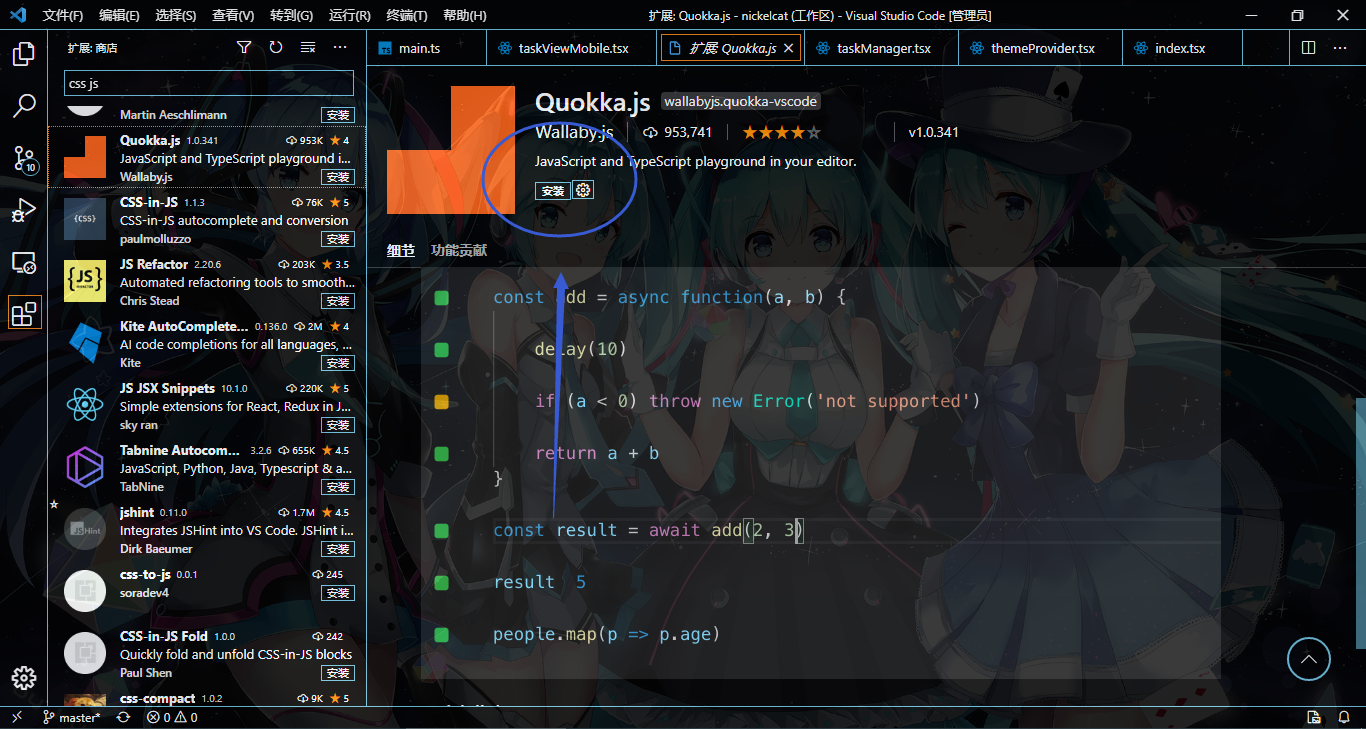Open the Remote Explorer icon

(x=23, y=263)
